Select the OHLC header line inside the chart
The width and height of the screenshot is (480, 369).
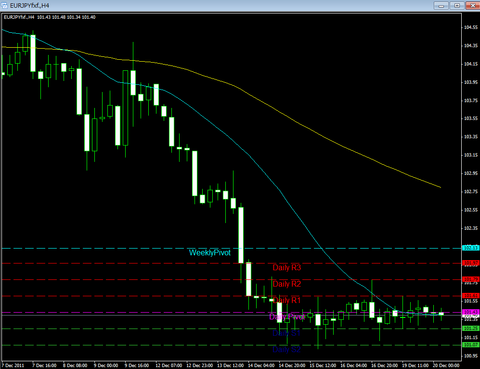[49, 17]
